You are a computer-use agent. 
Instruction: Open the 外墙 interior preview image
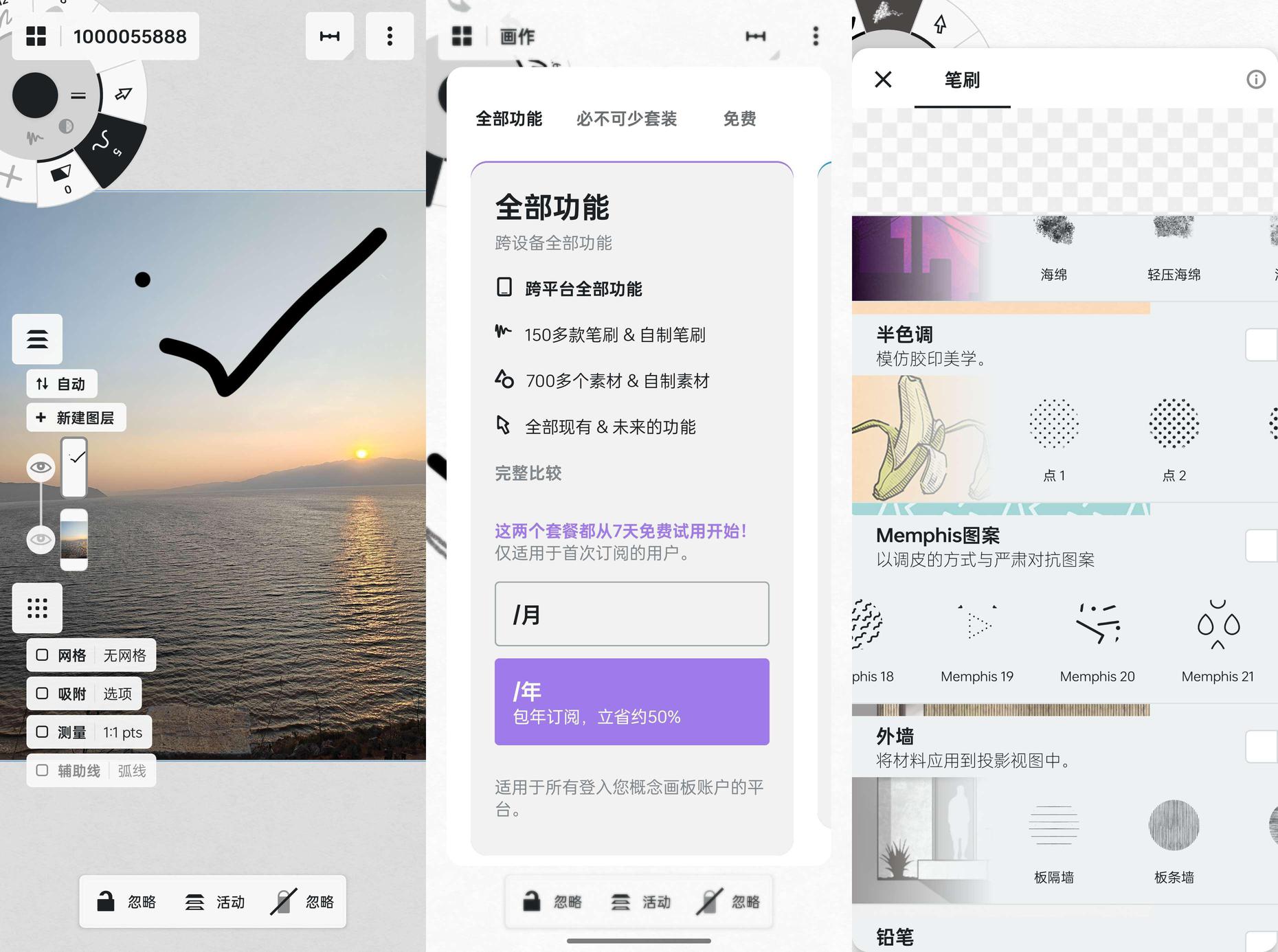[921, 840]
